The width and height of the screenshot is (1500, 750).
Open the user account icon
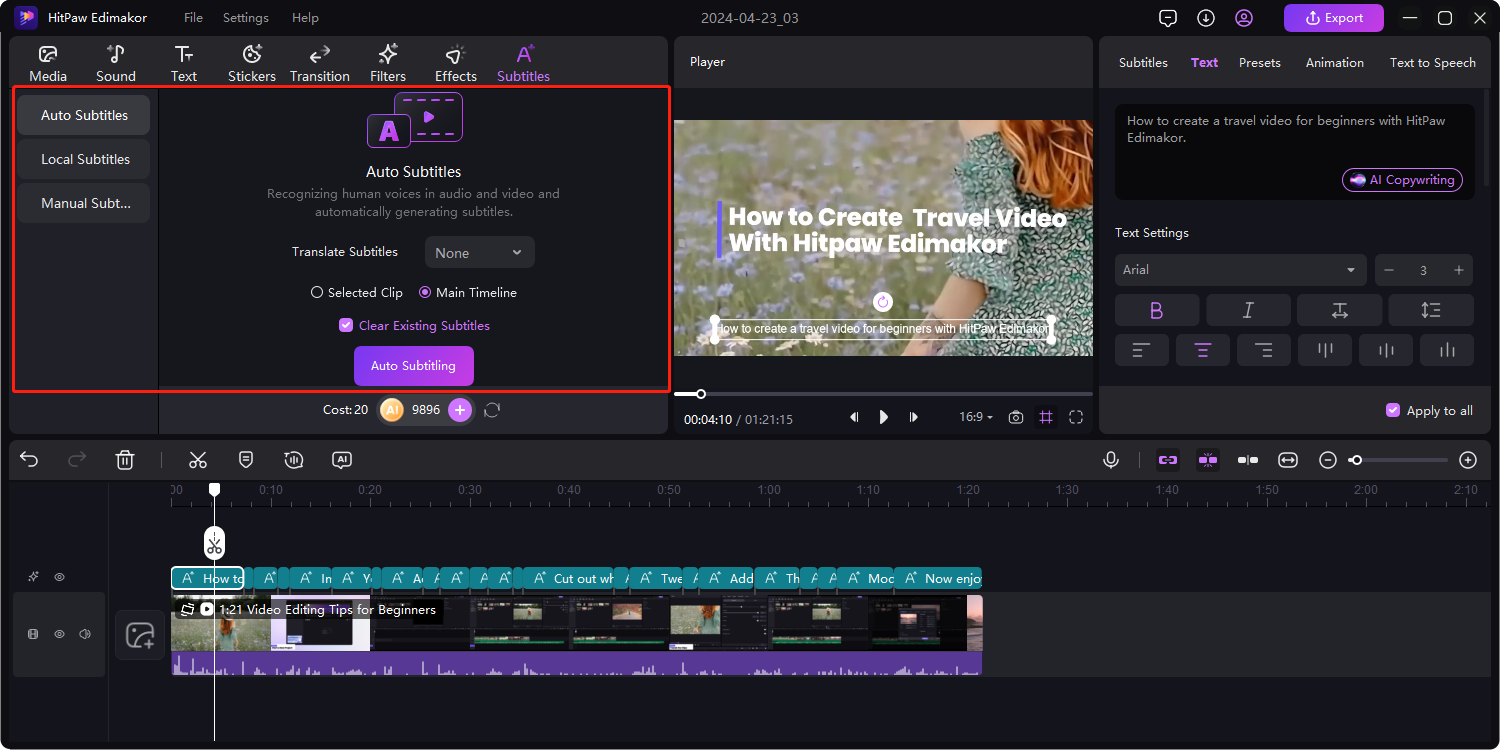tap(1244, 18)
